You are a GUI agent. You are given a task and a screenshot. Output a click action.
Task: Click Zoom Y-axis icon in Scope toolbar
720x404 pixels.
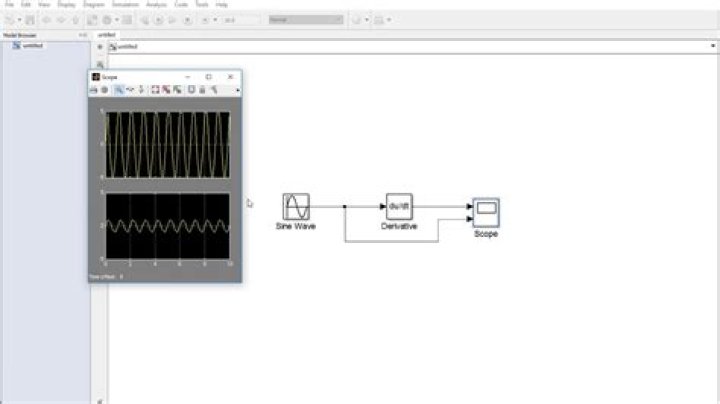tap(141, 89)
